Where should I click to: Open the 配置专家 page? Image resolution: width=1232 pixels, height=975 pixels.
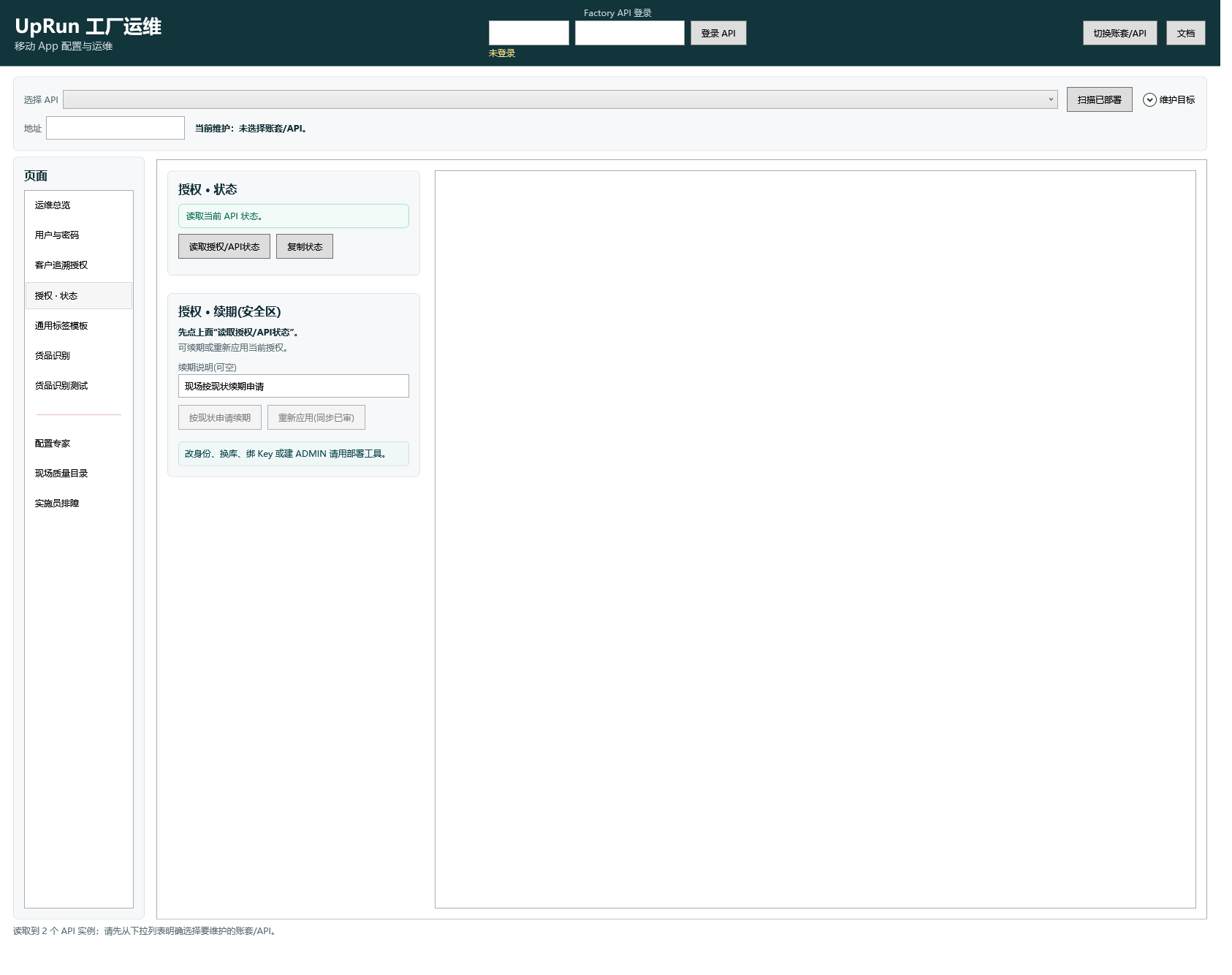tap(79, 444)
